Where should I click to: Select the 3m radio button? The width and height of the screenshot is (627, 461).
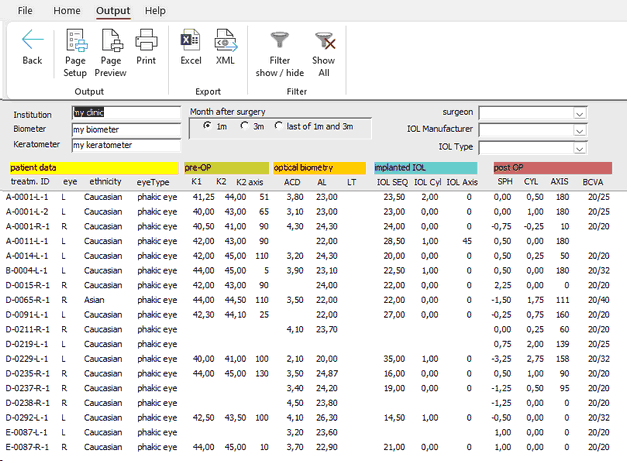[x=243, y=126]
